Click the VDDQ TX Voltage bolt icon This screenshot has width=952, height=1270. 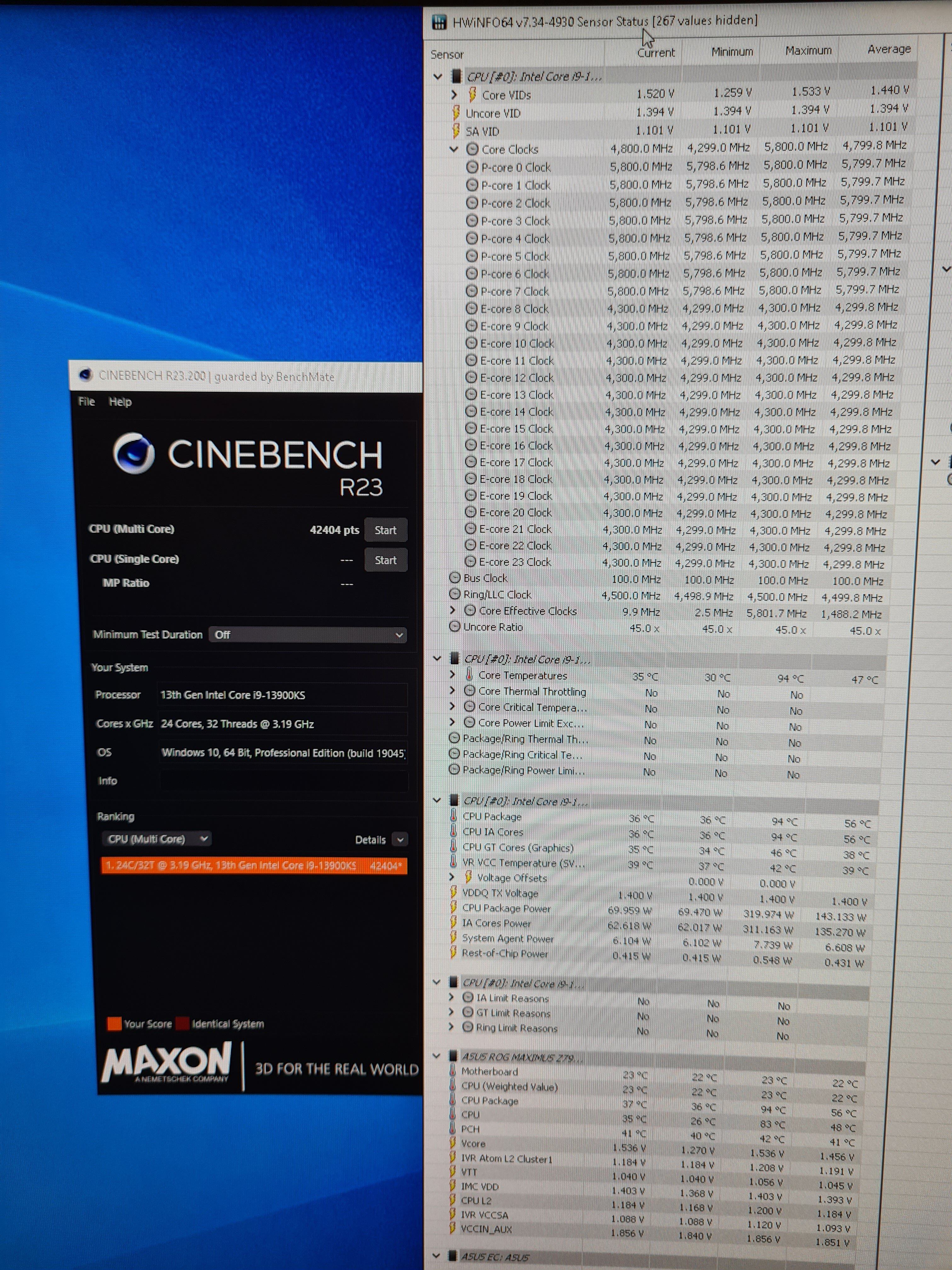(x=453, y=892)
